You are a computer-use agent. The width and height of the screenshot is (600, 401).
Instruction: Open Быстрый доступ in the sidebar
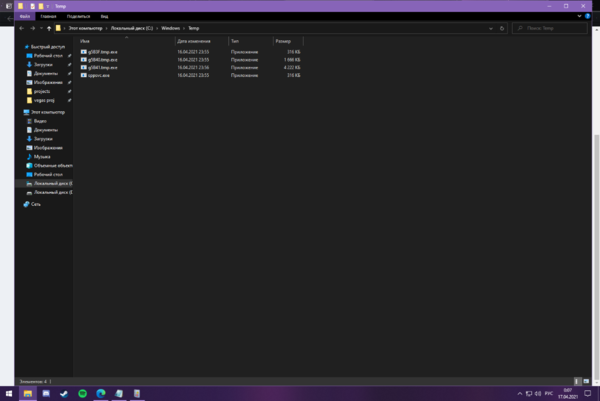coord(47,47)
